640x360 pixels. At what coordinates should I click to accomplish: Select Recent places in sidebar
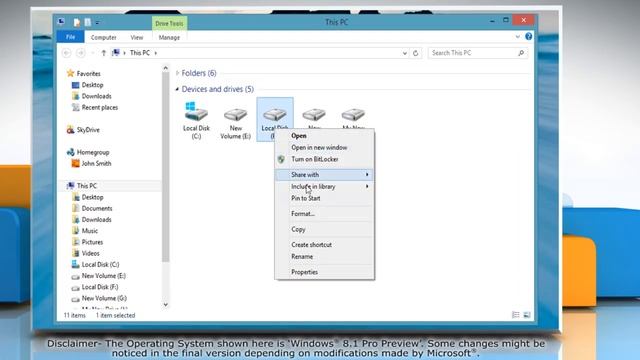click(100, 107)
